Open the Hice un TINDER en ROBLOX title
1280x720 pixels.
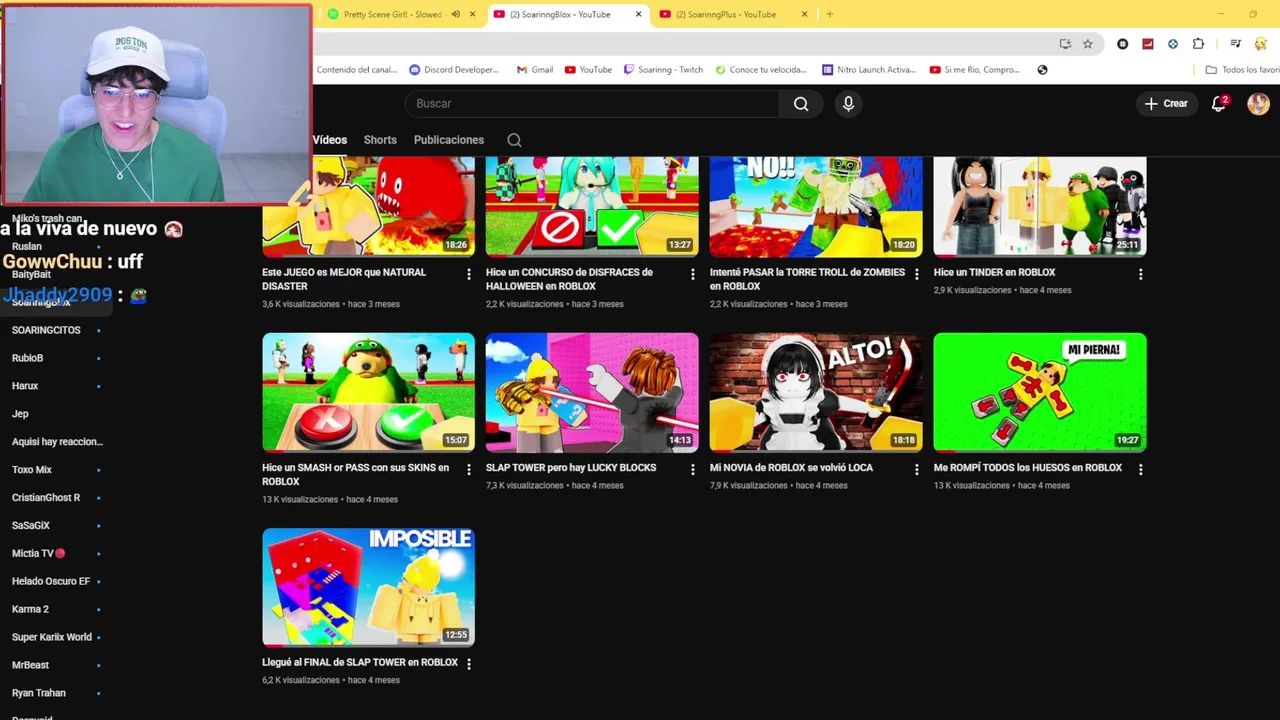[x=994, y=272]
